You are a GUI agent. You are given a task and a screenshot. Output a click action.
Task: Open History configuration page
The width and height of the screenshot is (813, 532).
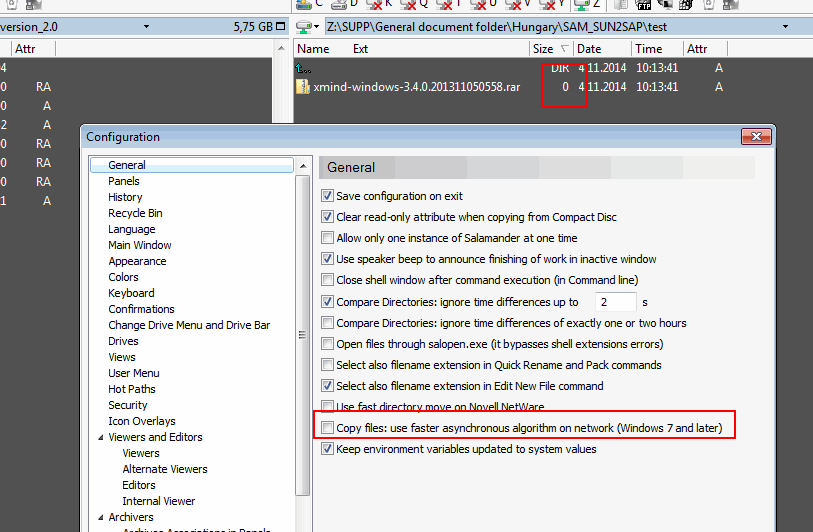tap(125, 197)
